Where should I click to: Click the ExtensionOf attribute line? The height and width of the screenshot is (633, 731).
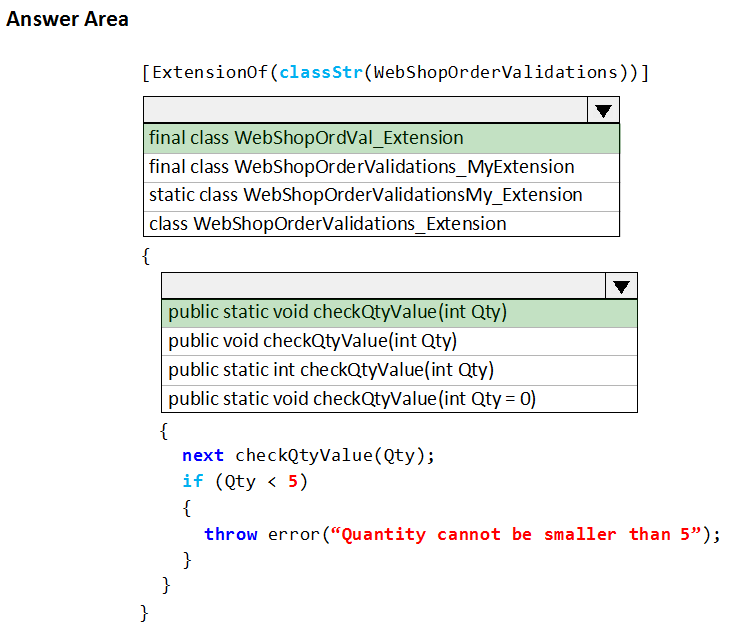pos(395,73)
